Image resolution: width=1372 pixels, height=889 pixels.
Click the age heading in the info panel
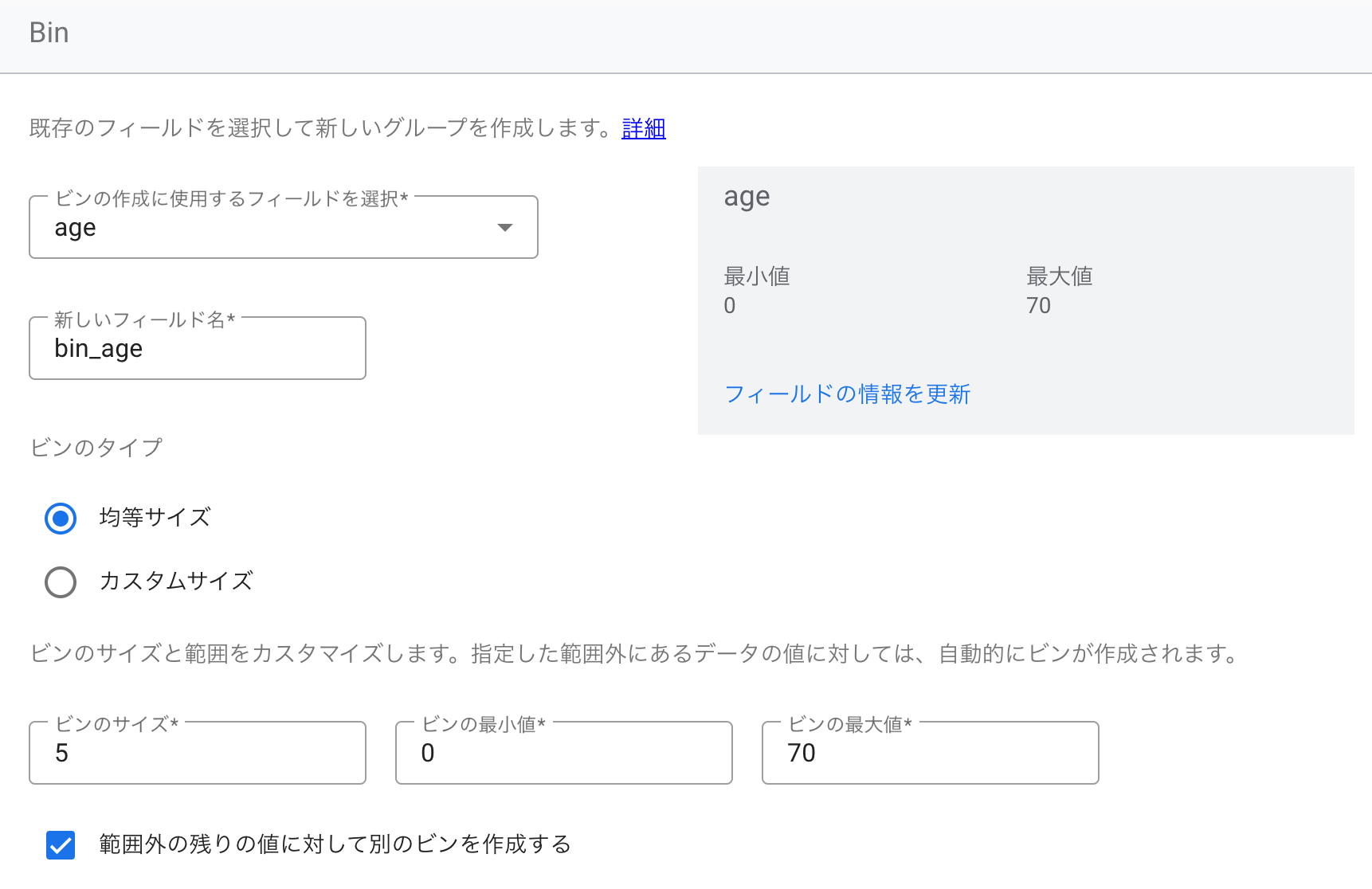click(747, 197)
